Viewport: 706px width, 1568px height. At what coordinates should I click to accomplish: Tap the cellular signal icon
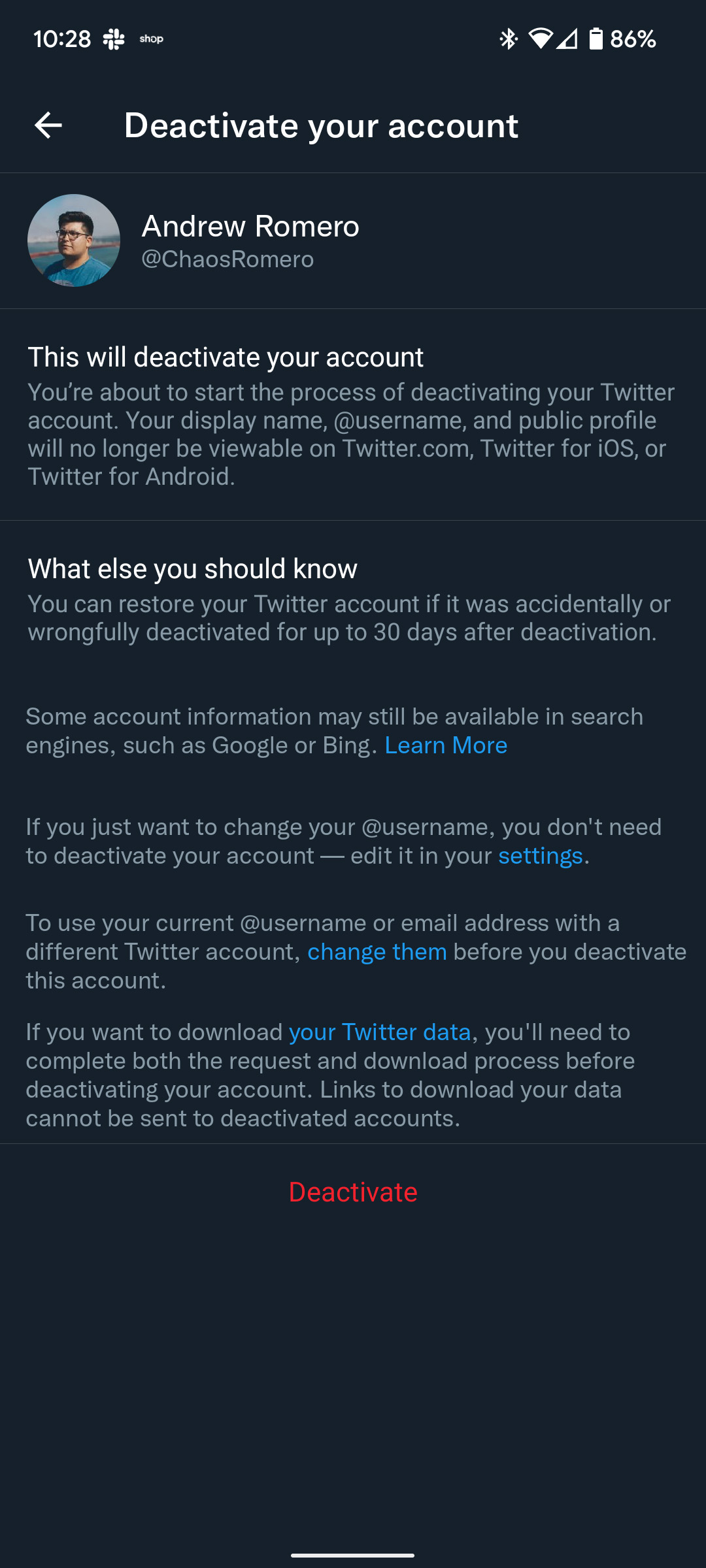tap(567, 39)
